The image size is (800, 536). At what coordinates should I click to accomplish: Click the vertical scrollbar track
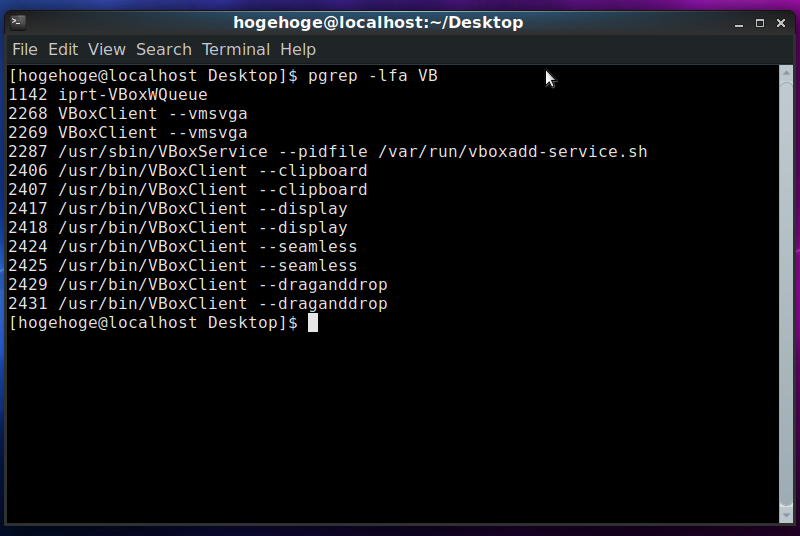coord(786,300)
